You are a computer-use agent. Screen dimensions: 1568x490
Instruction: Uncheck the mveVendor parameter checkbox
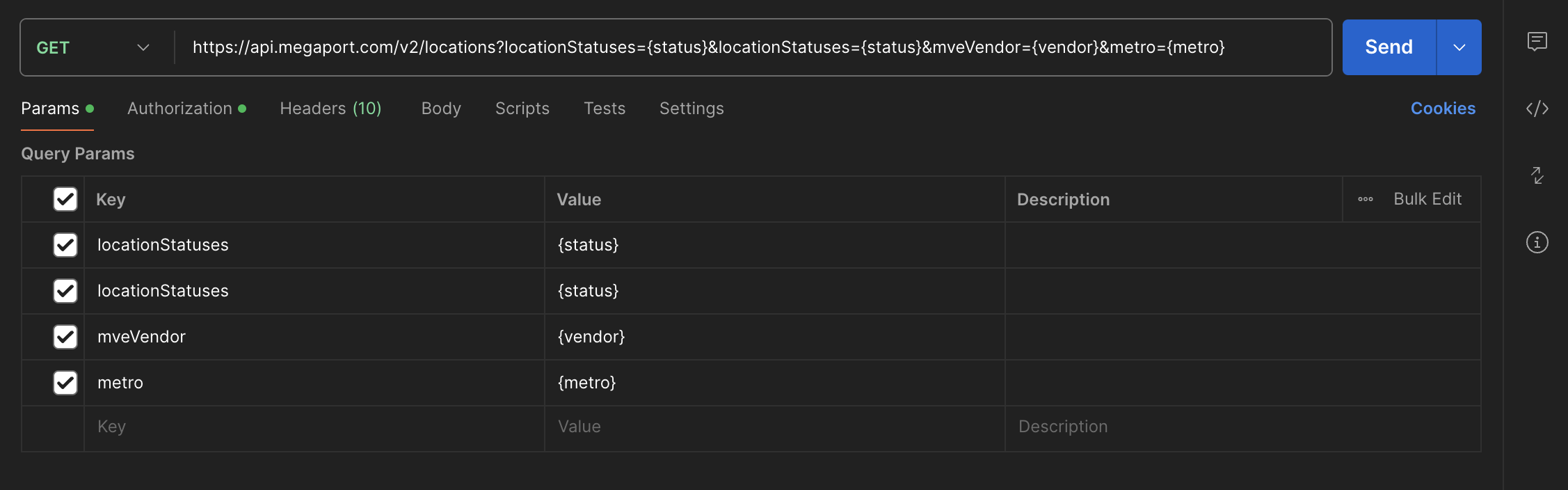tap(65, 337)
